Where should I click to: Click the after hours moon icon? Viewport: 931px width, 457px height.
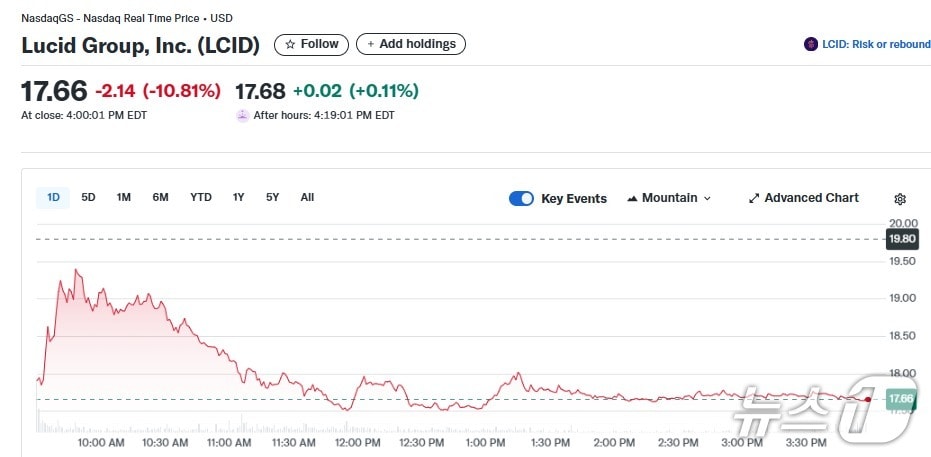(242, 115)
